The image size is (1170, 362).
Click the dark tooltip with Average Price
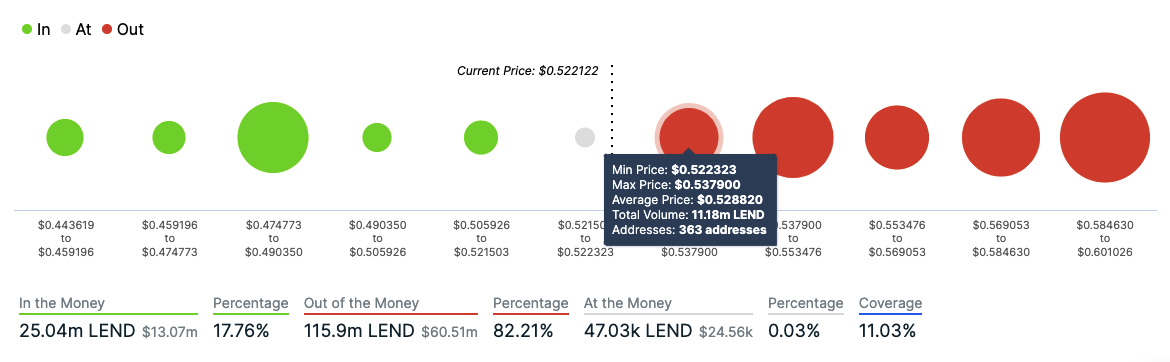click(690, 200)
